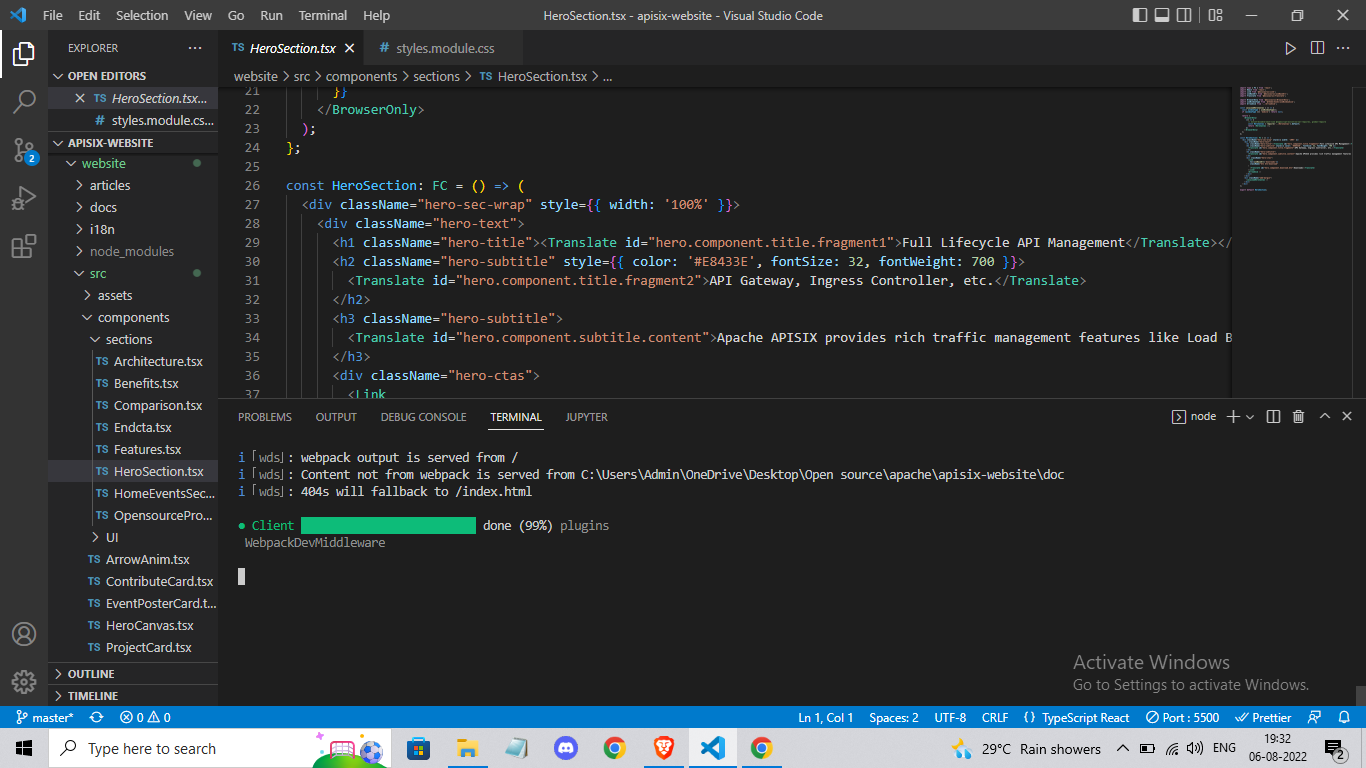1366x768 pixels.
Task: Open the Accounts menu icon
Action: tap(24, 634)
